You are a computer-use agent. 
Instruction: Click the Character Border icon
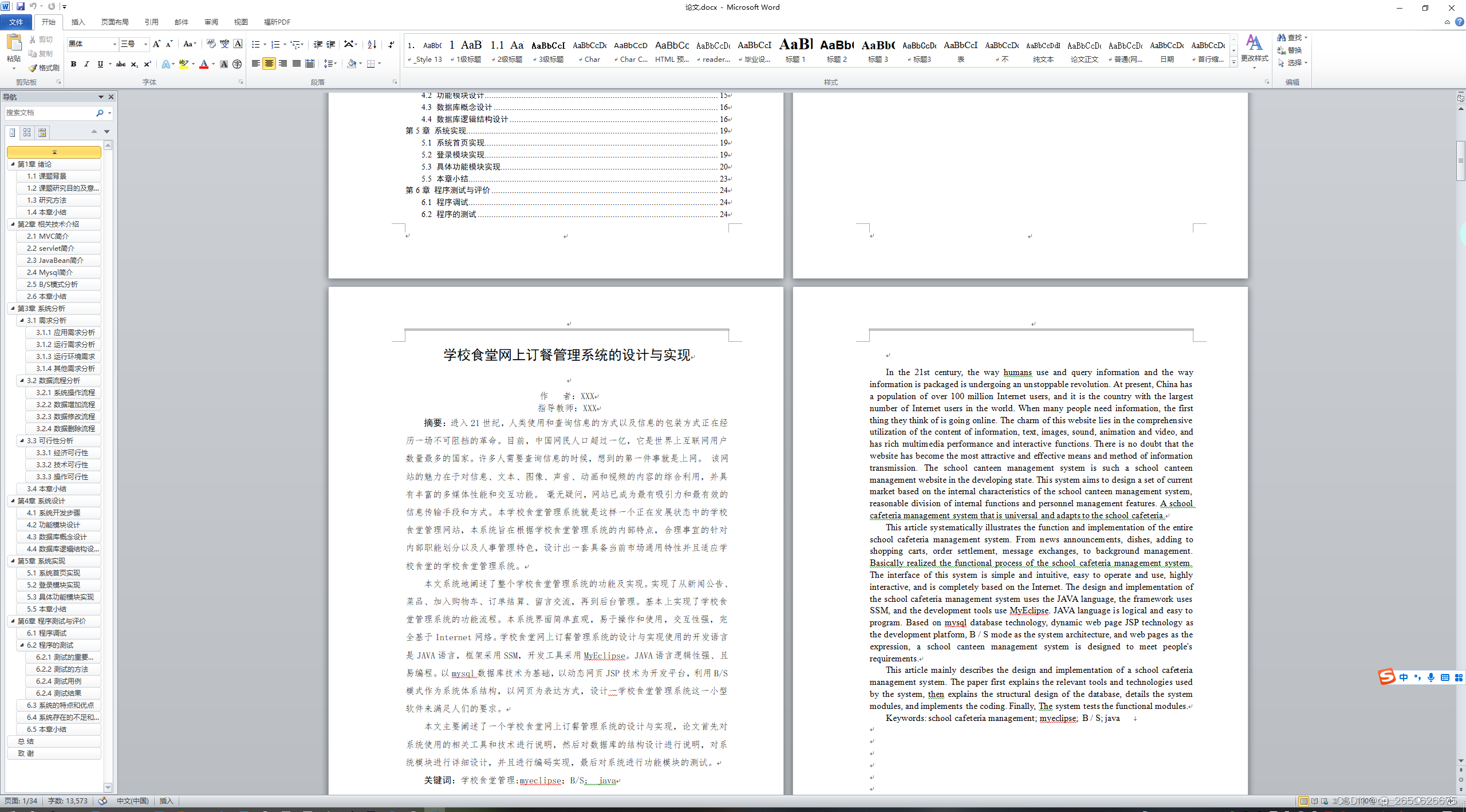coord(238,44)
